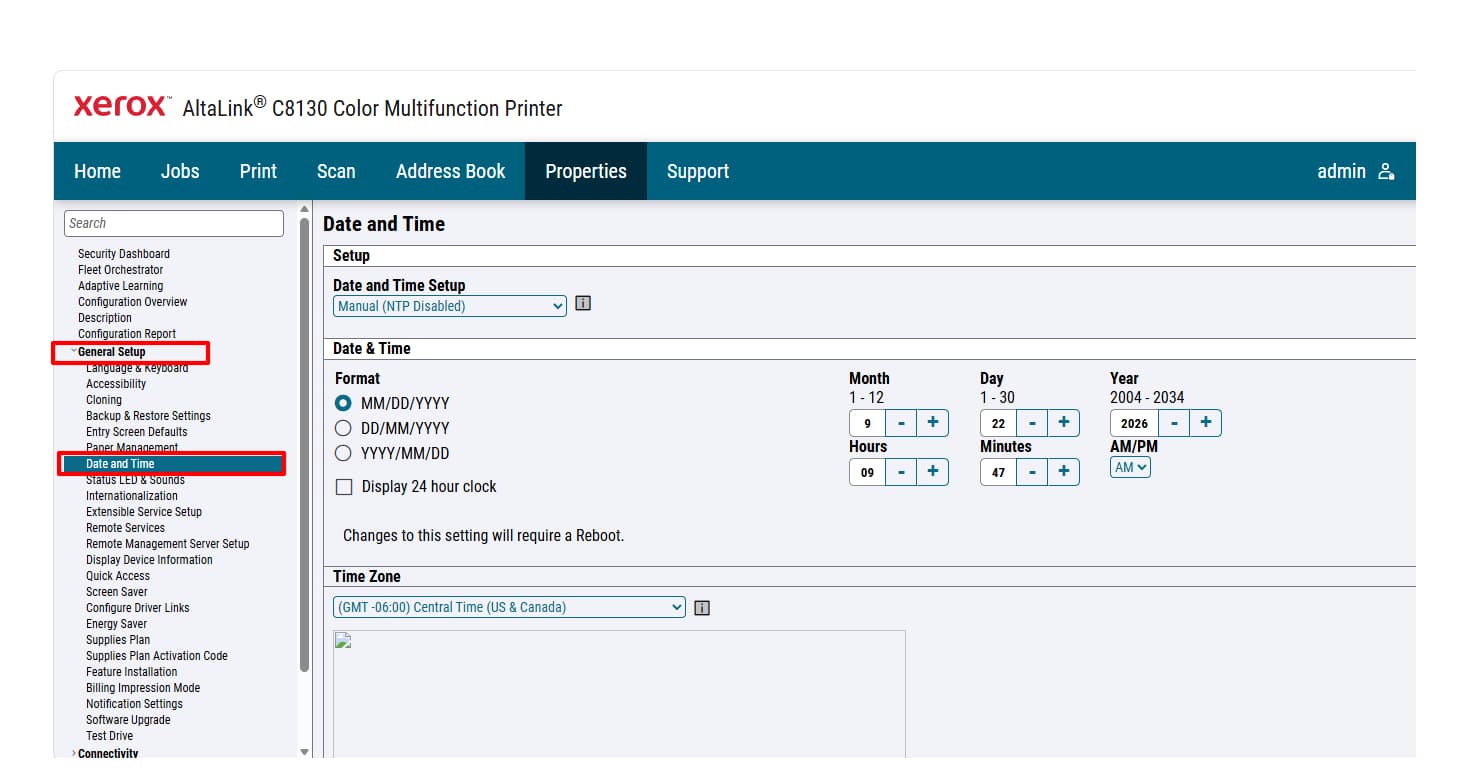1482x780 pixels.
Task: Open Accessibility settings link
Action: click(x=116, y=384)
